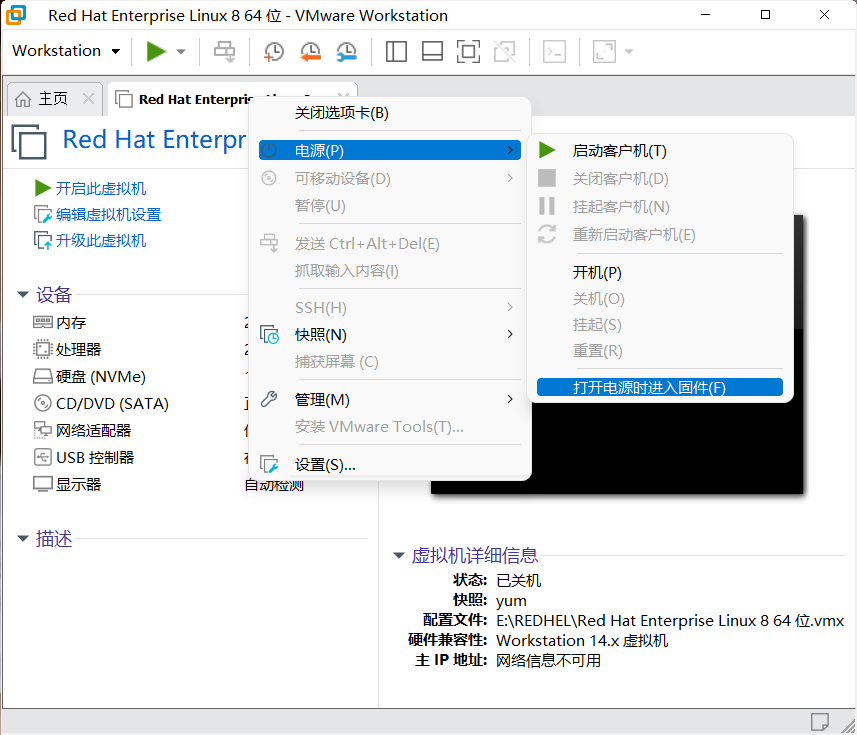The image size is (857, 735).
Task: Open the 电源(P) submenu item
Action: tap(390, 150)
